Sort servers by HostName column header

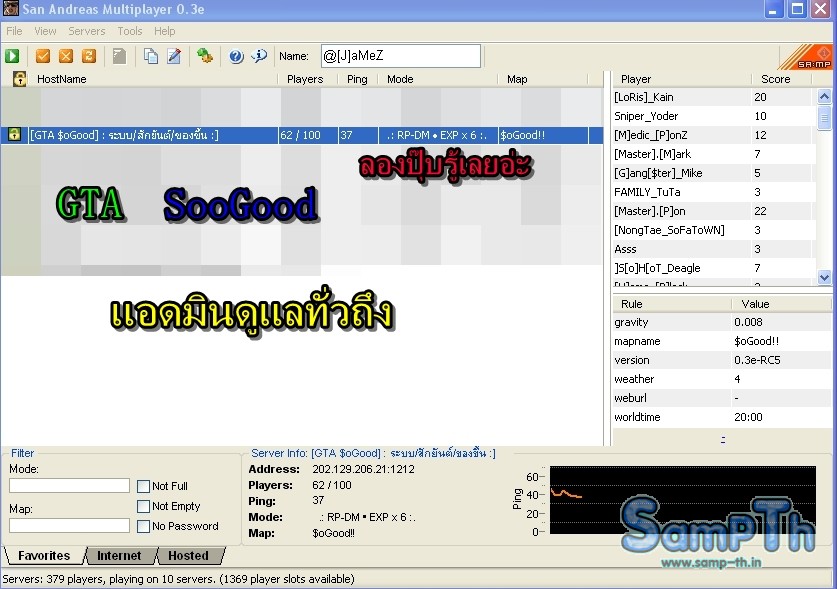(x=154, y=79)
